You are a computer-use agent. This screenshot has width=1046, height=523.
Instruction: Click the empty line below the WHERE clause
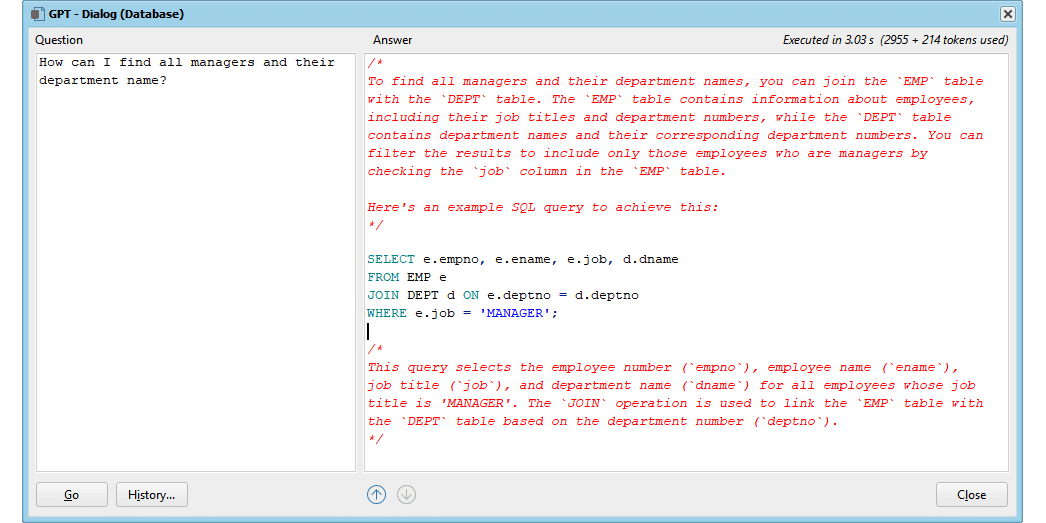tap(686, 331)
